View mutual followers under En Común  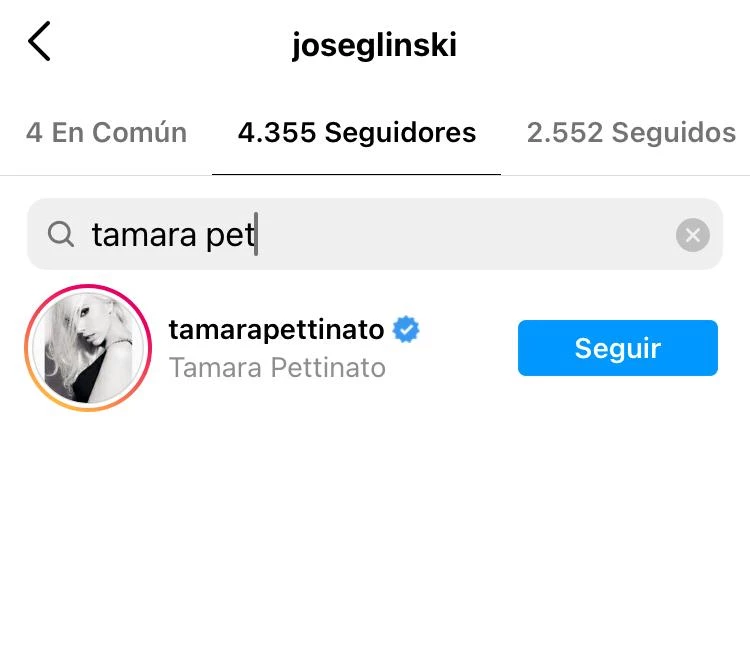pyautogui.click(x=106, y=133)
